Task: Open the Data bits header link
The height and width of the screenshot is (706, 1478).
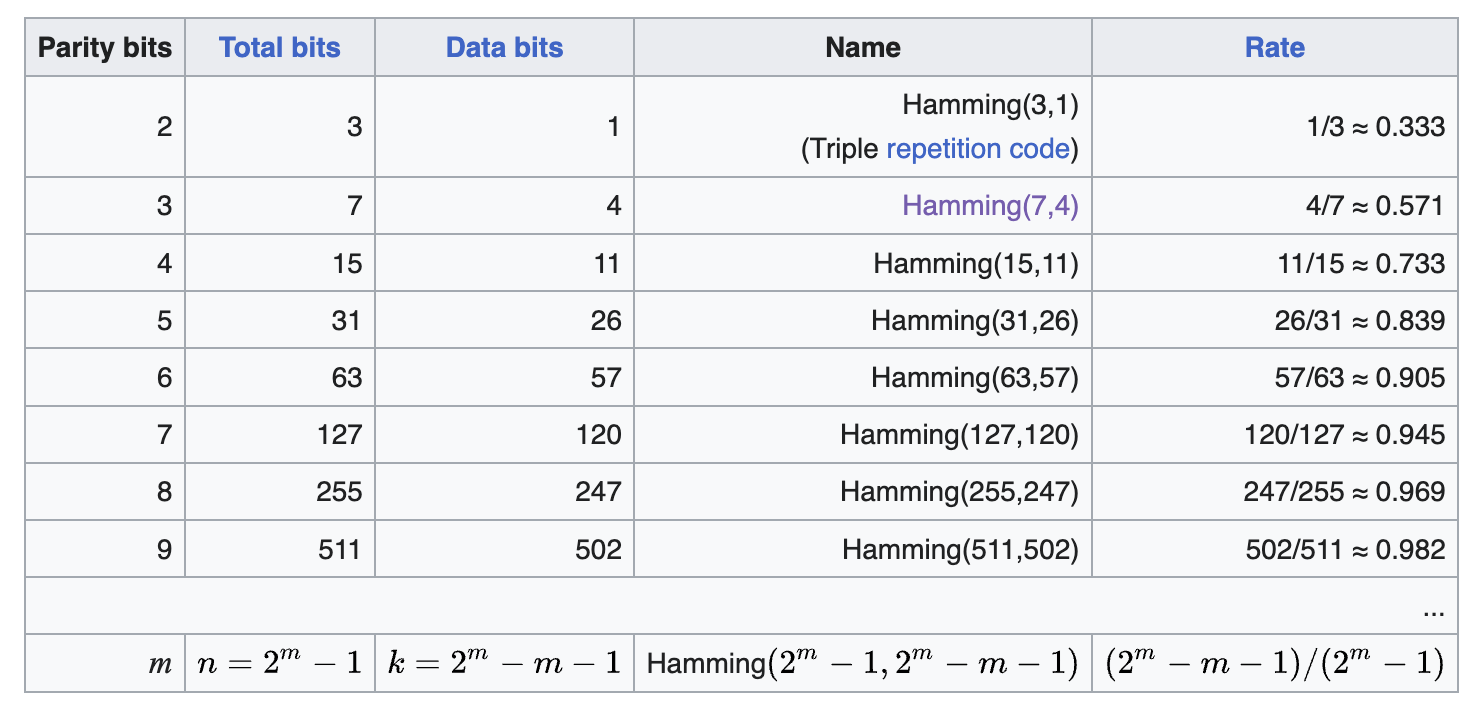Action: point(504,48)
